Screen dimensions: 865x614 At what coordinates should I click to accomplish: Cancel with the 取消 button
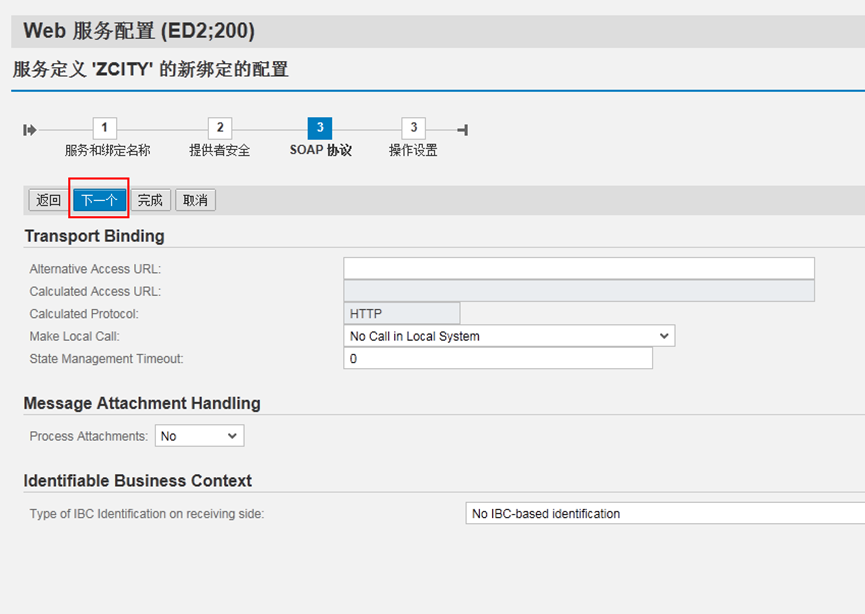195,200
